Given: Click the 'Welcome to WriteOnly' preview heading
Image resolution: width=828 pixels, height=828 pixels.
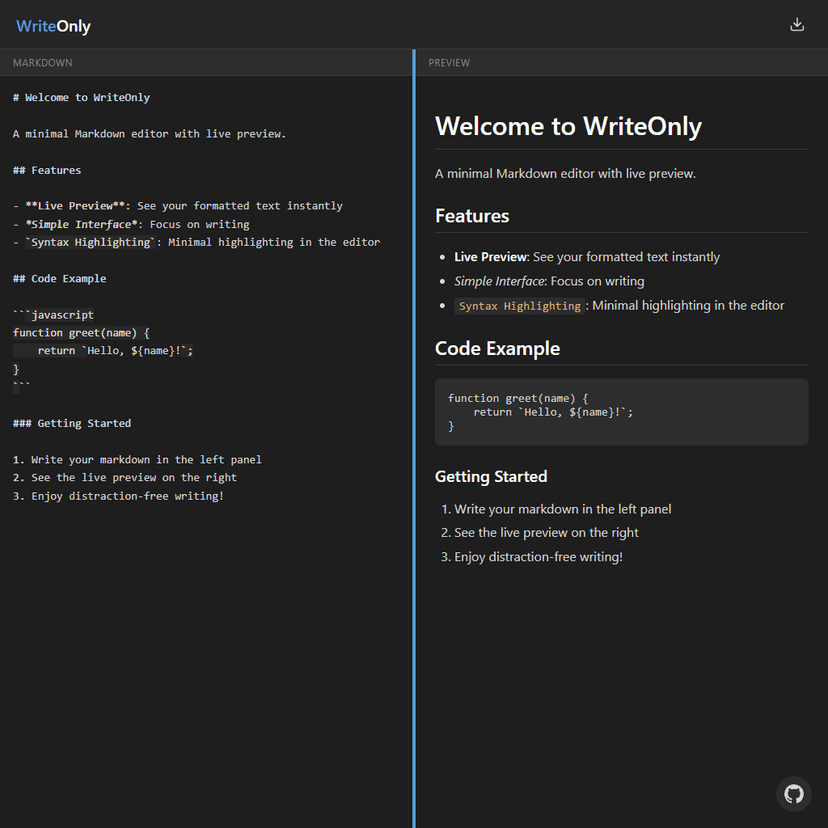Looking at the screenshot, I should (568, 127).
